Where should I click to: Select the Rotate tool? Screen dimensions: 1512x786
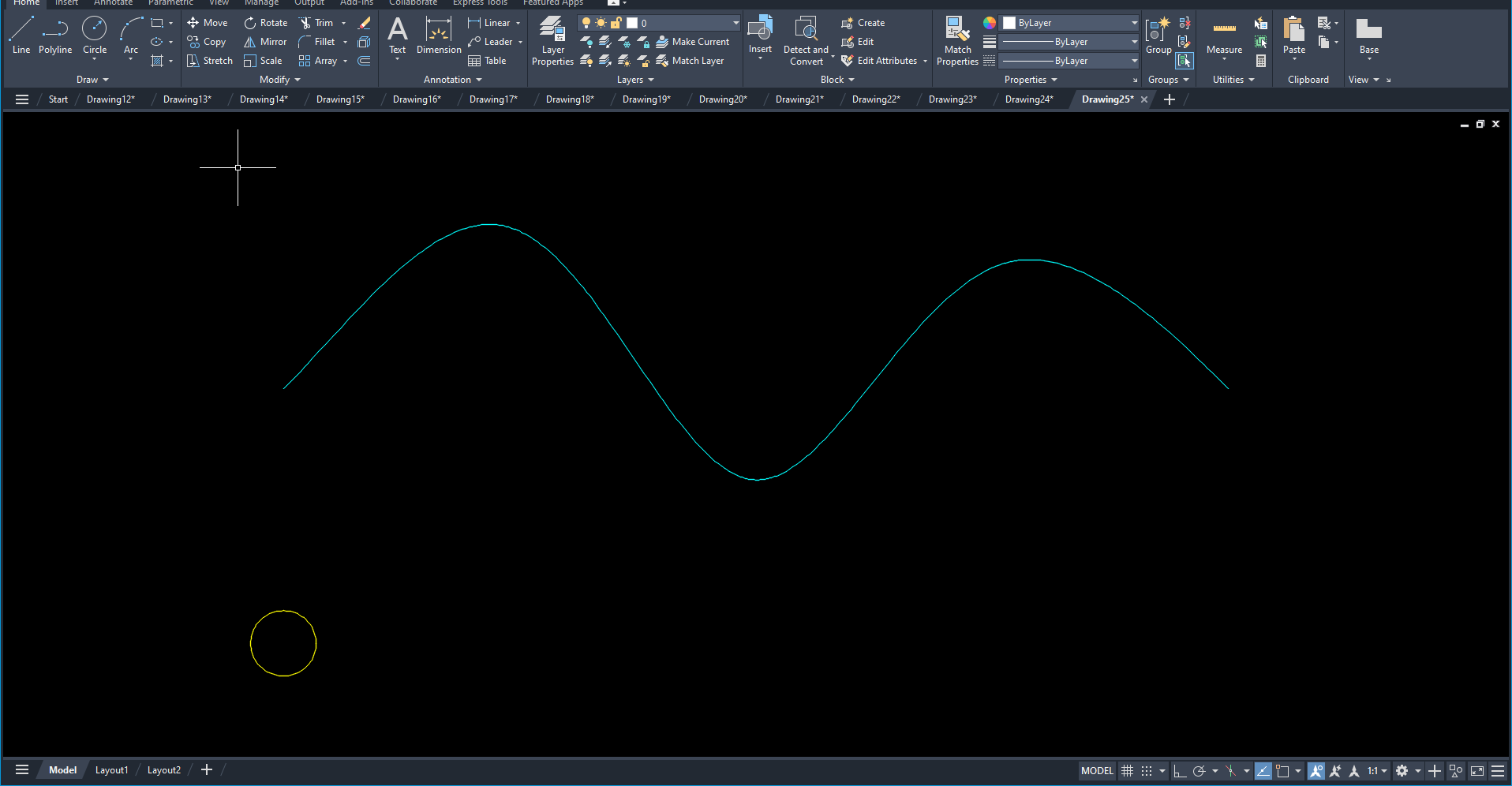pyautogui.click(x=266, y=23)
